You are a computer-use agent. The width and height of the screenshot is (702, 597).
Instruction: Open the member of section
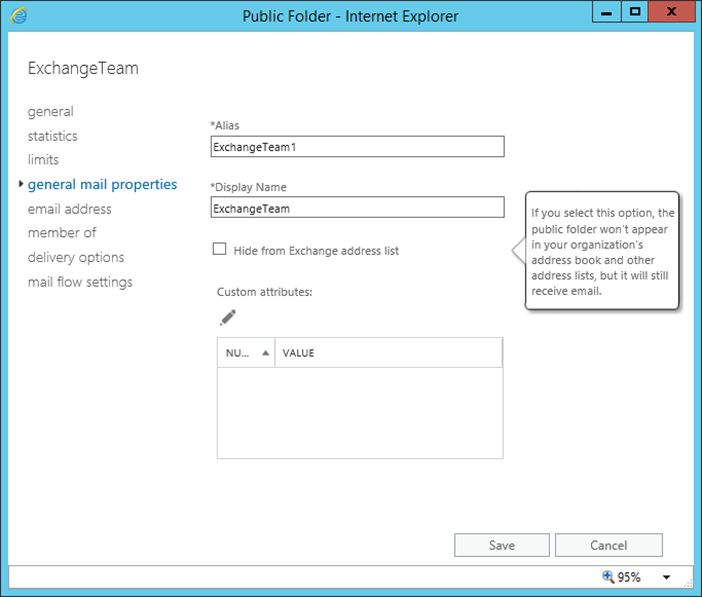click(62, 233)
